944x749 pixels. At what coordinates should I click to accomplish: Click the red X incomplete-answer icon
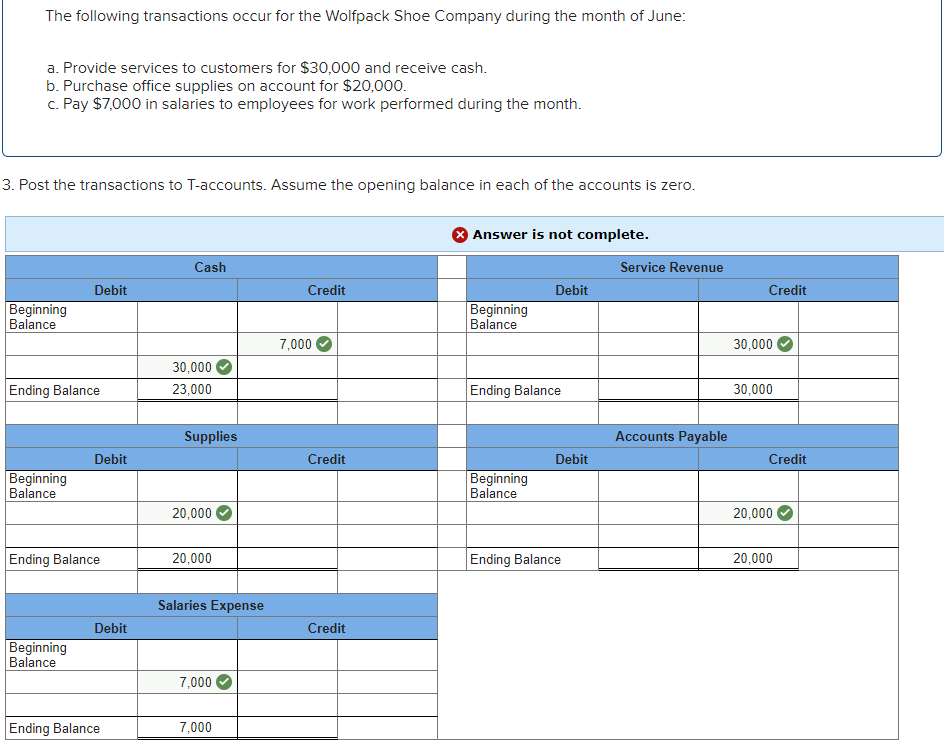pyautogui.click(x=459, y=235)
